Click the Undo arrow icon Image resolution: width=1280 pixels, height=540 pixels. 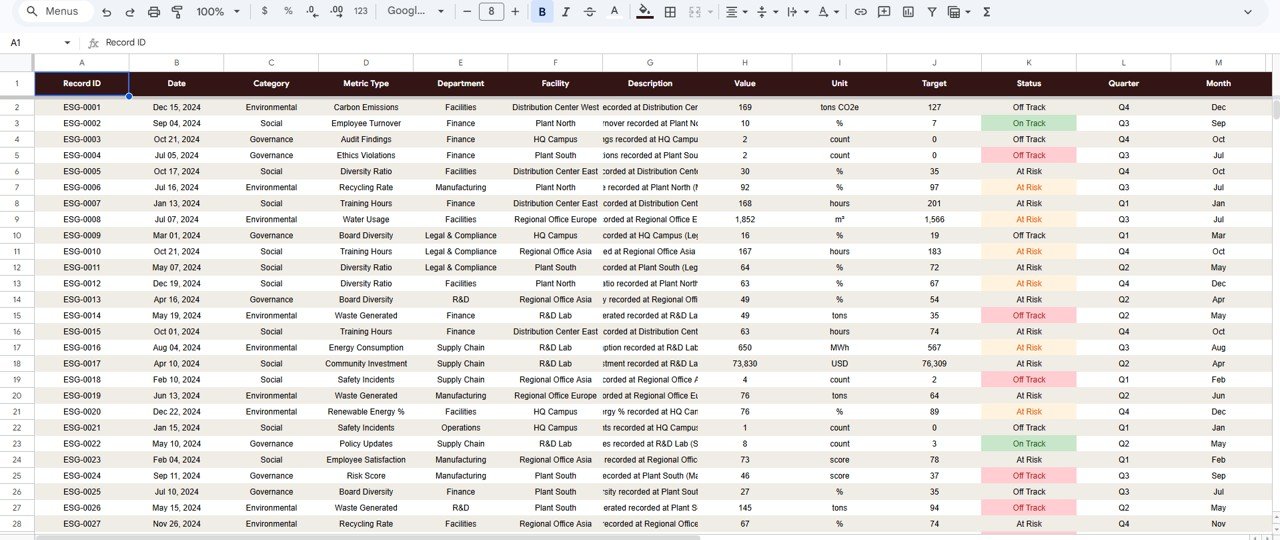click(106, 12)
